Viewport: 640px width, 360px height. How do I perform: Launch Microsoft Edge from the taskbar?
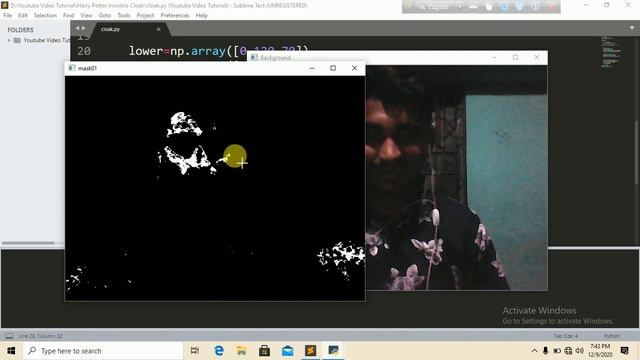click(x=219, y=351)
